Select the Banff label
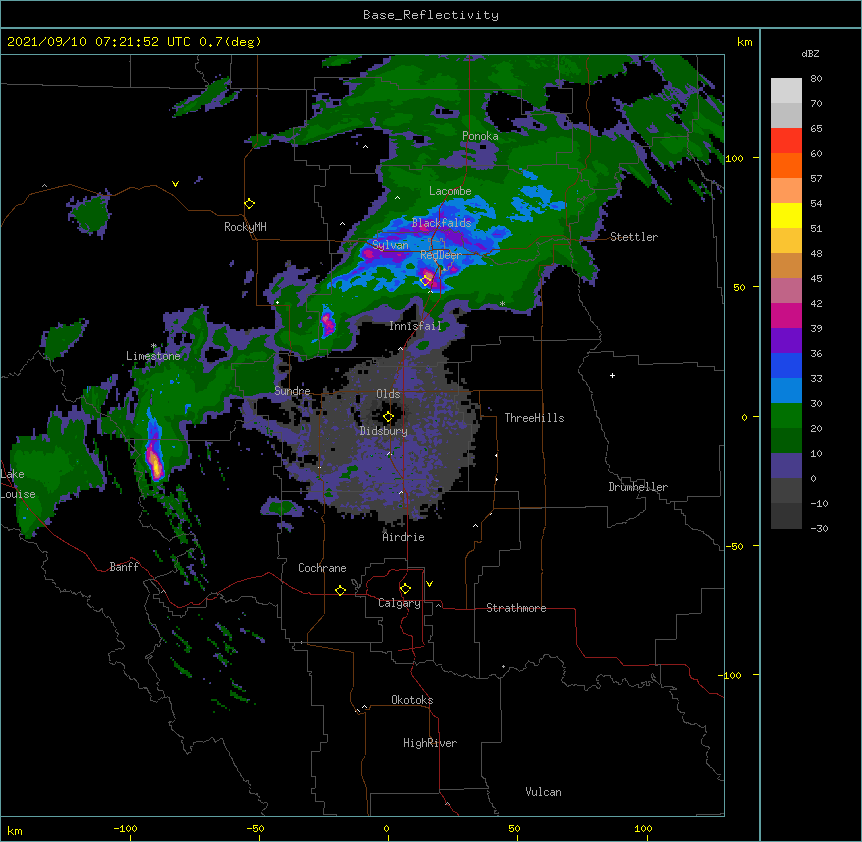This screenshot has width=862, height=842. point(124,567)
